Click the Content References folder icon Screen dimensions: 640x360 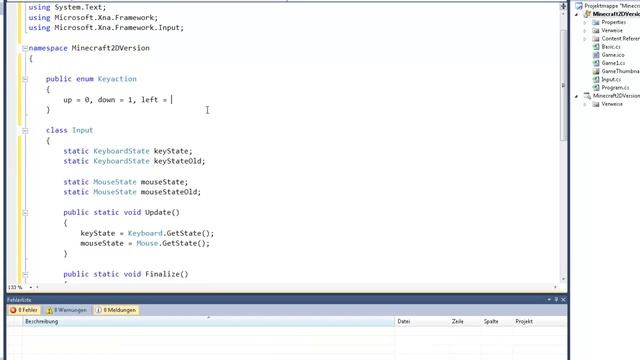[x=596, y=39]
